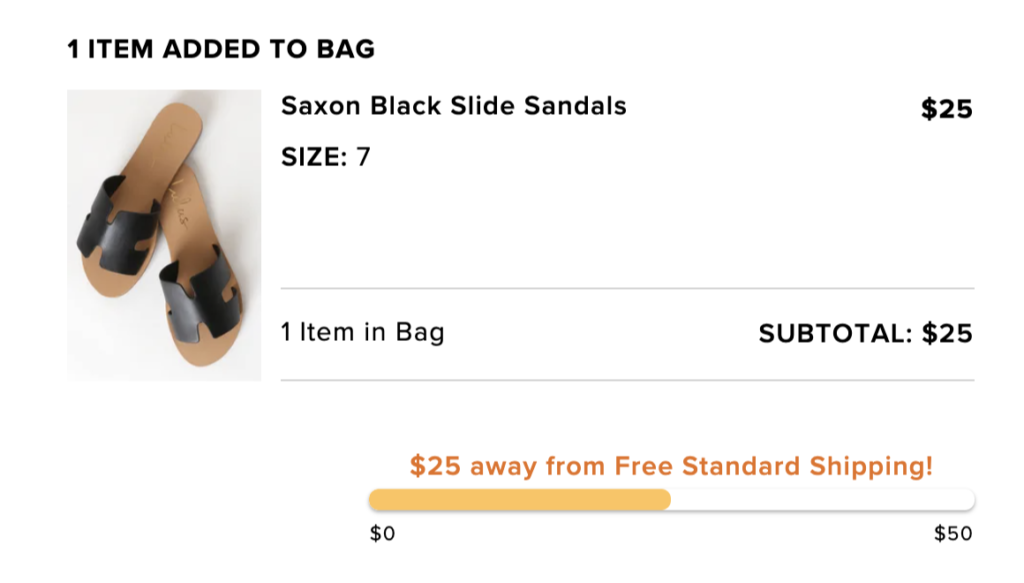Click the $25 away from Free Standard Shipping message
The image size is (1024, 583).
(x=670, y=466)
